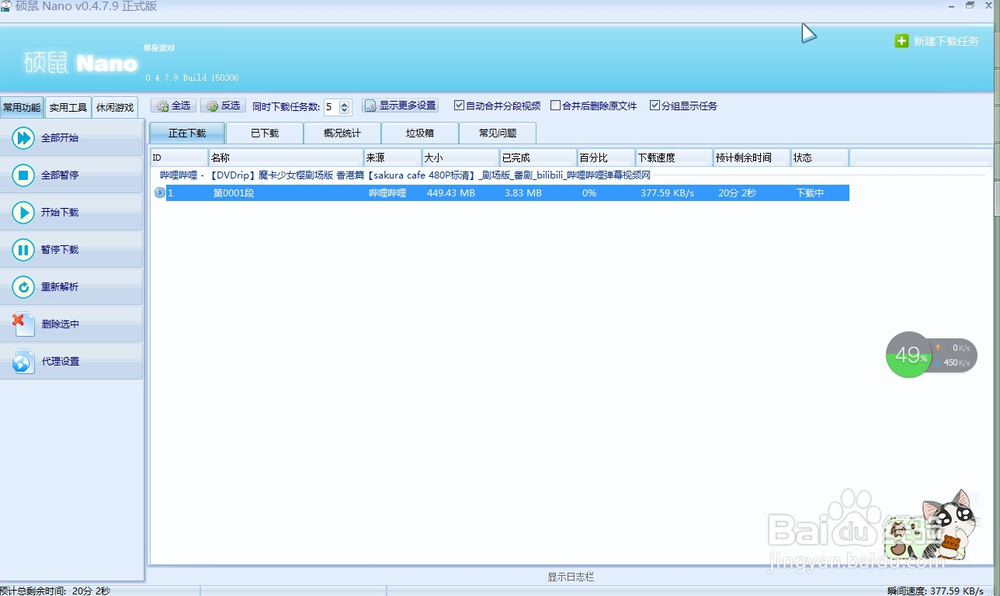The image size is (1000, 596).
Task: Click the 哔哩哔哩 source cell in row 1
Action: (387, 193)
